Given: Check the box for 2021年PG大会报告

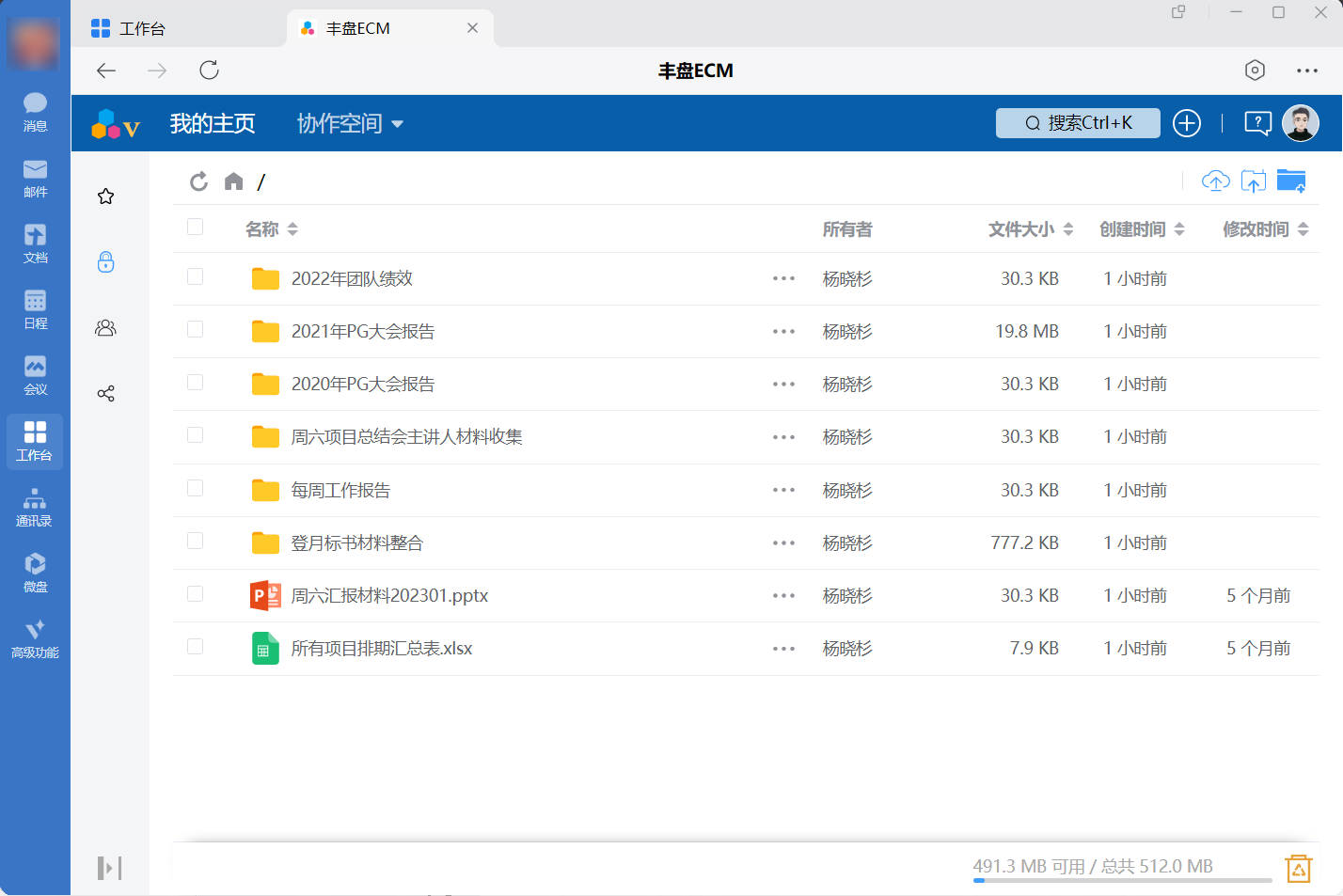Looking at the screenshot, I should [x=195, y=329].
